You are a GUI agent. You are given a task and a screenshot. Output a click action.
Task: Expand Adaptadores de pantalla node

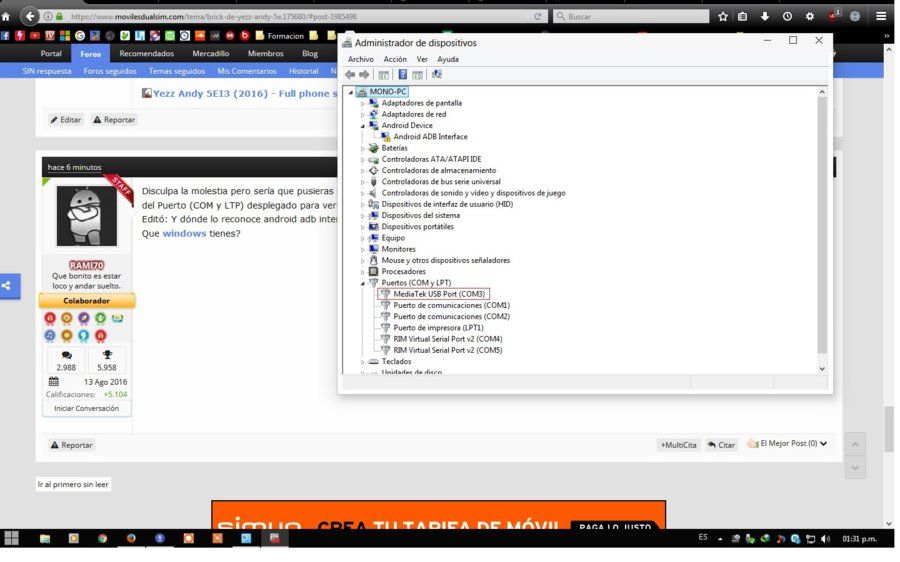point(362,103)
